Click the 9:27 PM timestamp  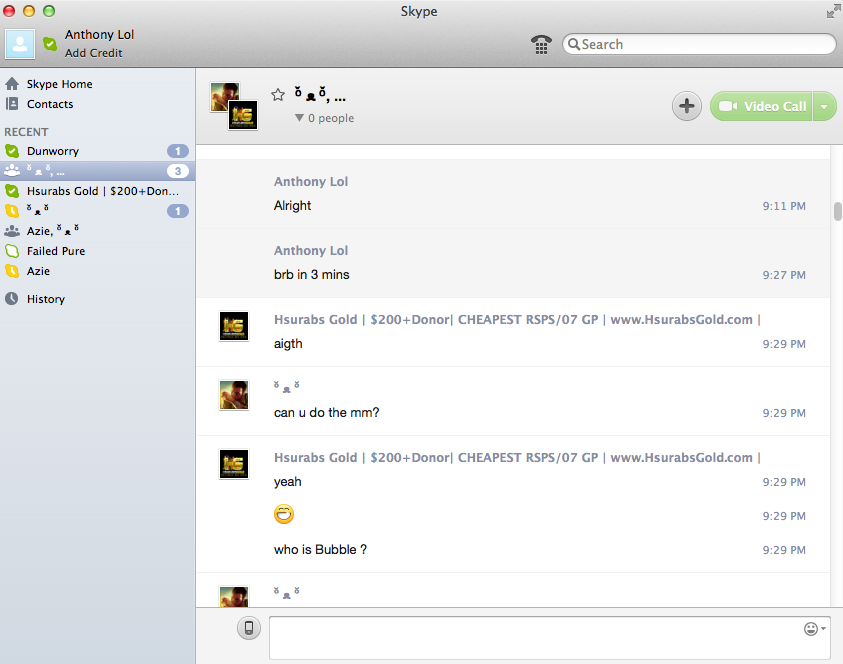click(x=784, y=275)
